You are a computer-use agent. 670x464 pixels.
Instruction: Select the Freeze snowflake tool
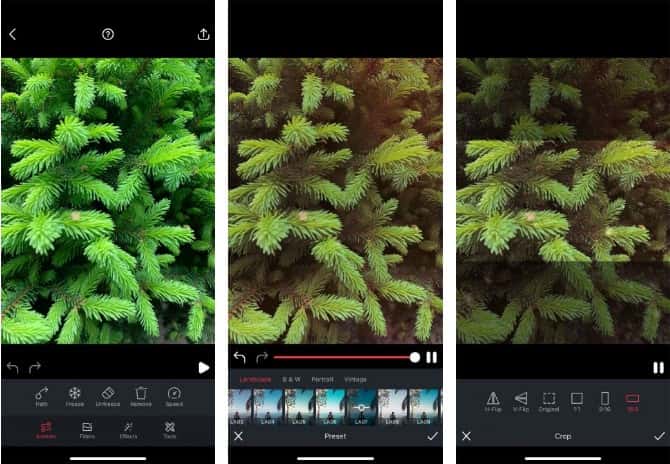(75, 396)
